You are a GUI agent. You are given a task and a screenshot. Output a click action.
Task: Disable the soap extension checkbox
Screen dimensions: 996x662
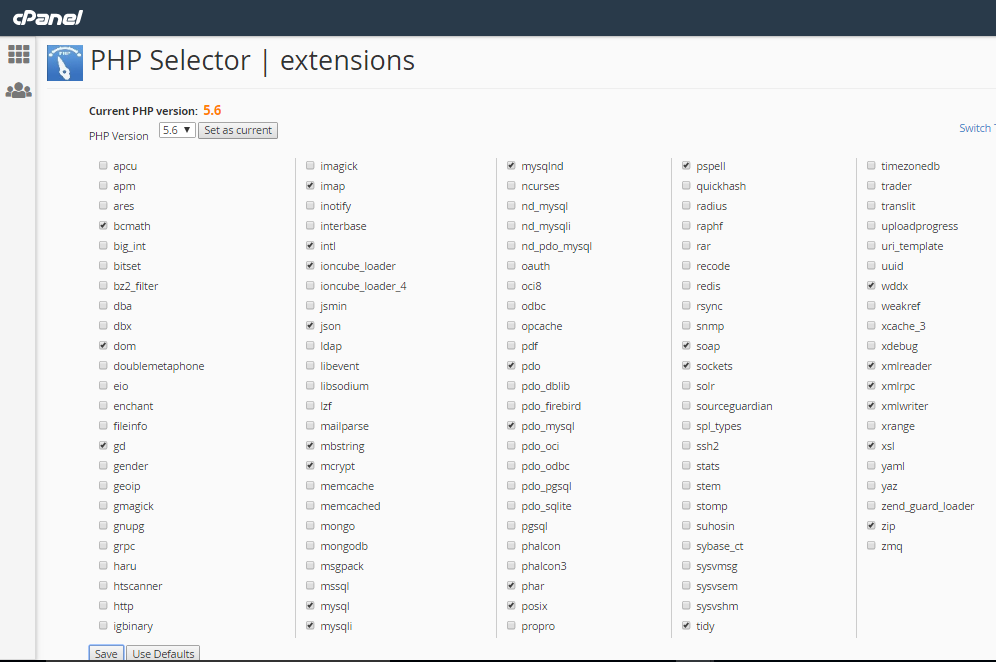(x=687, y=346)
